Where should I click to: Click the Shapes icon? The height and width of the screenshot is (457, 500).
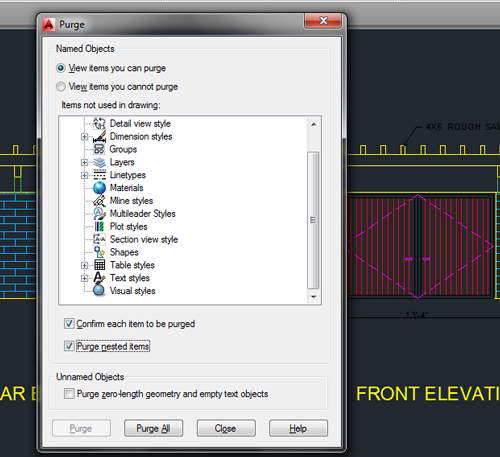click(99, 252)
